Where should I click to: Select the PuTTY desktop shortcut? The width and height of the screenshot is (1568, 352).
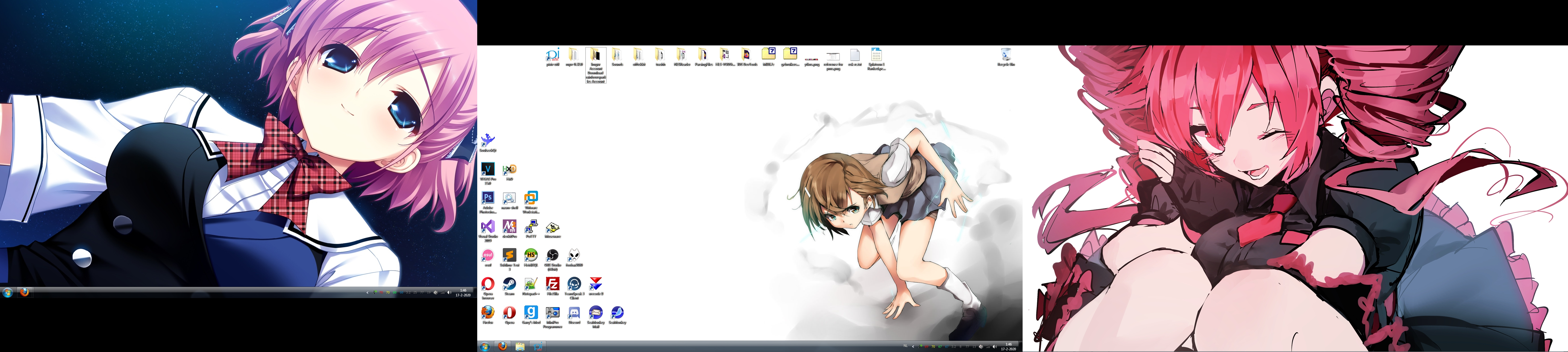[x=531, y=229]
